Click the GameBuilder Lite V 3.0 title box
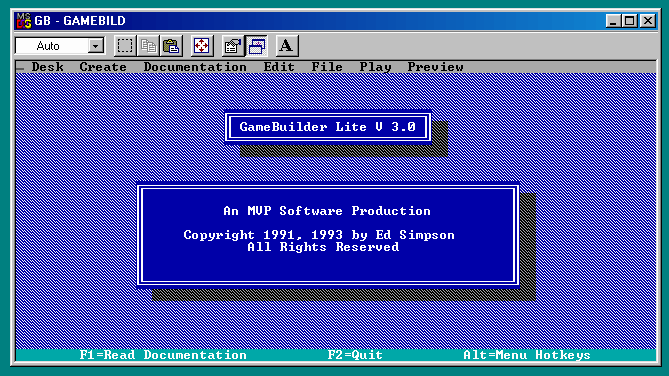 click(328, 127)
